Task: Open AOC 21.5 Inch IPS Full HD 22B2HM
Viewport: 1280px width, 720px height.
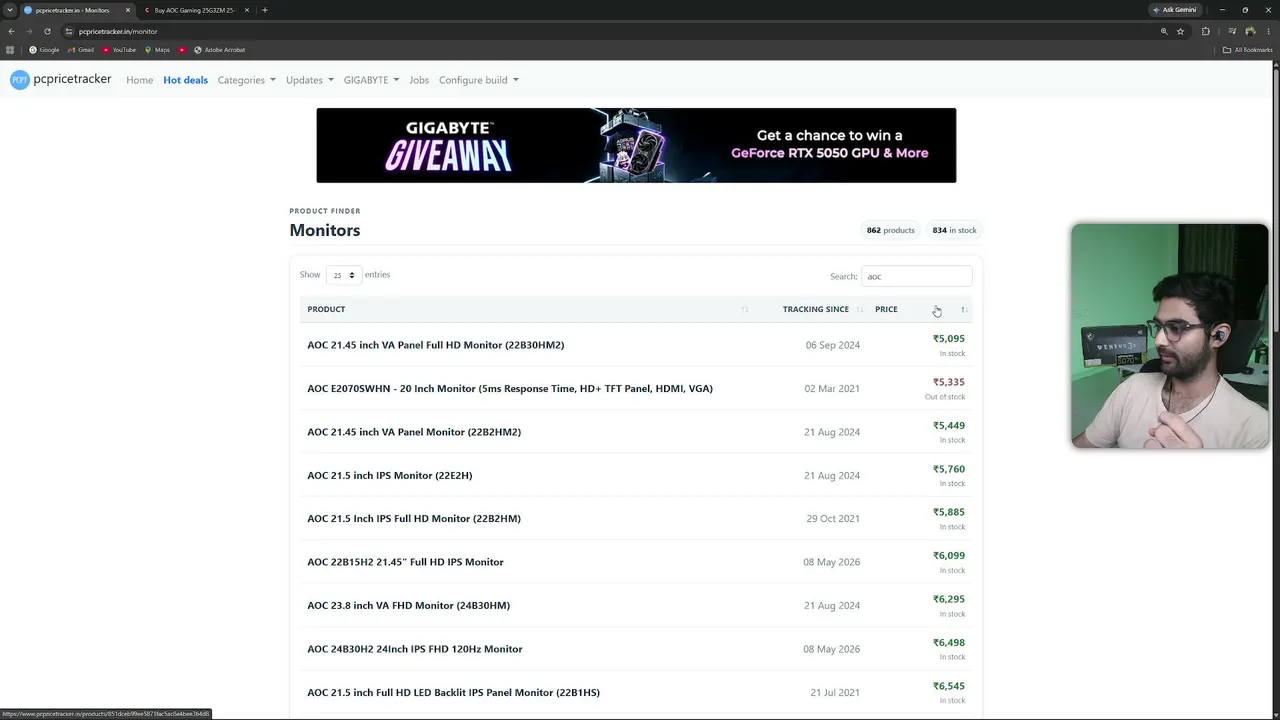Action: (414, 519)
